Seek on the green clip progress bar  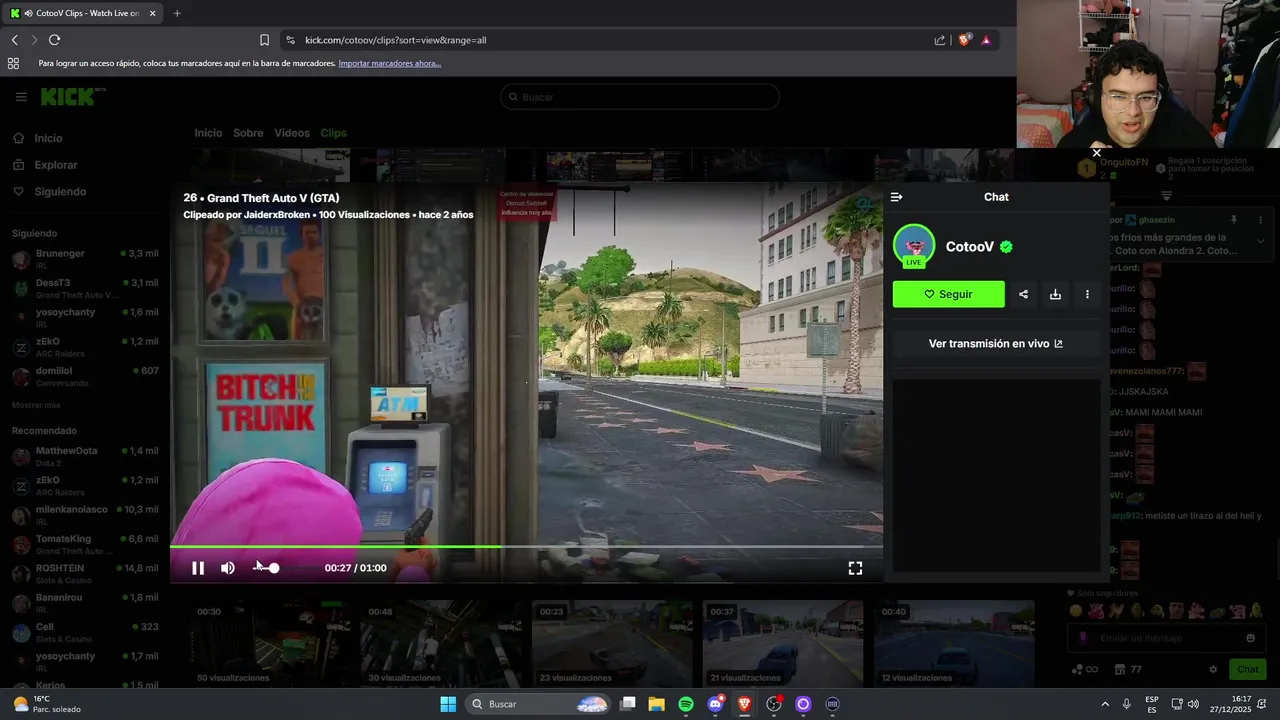[x=526, y=546]
